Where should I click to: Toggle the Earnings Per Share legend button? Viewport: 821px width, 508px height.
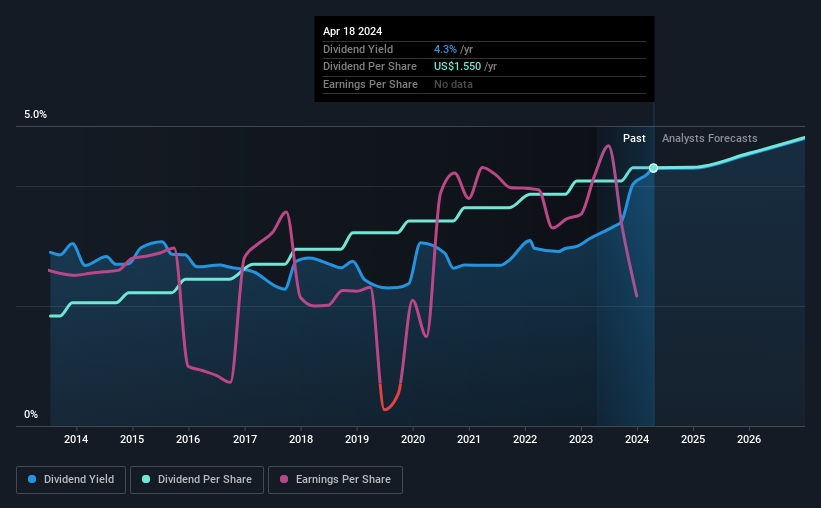click(335, 480)
